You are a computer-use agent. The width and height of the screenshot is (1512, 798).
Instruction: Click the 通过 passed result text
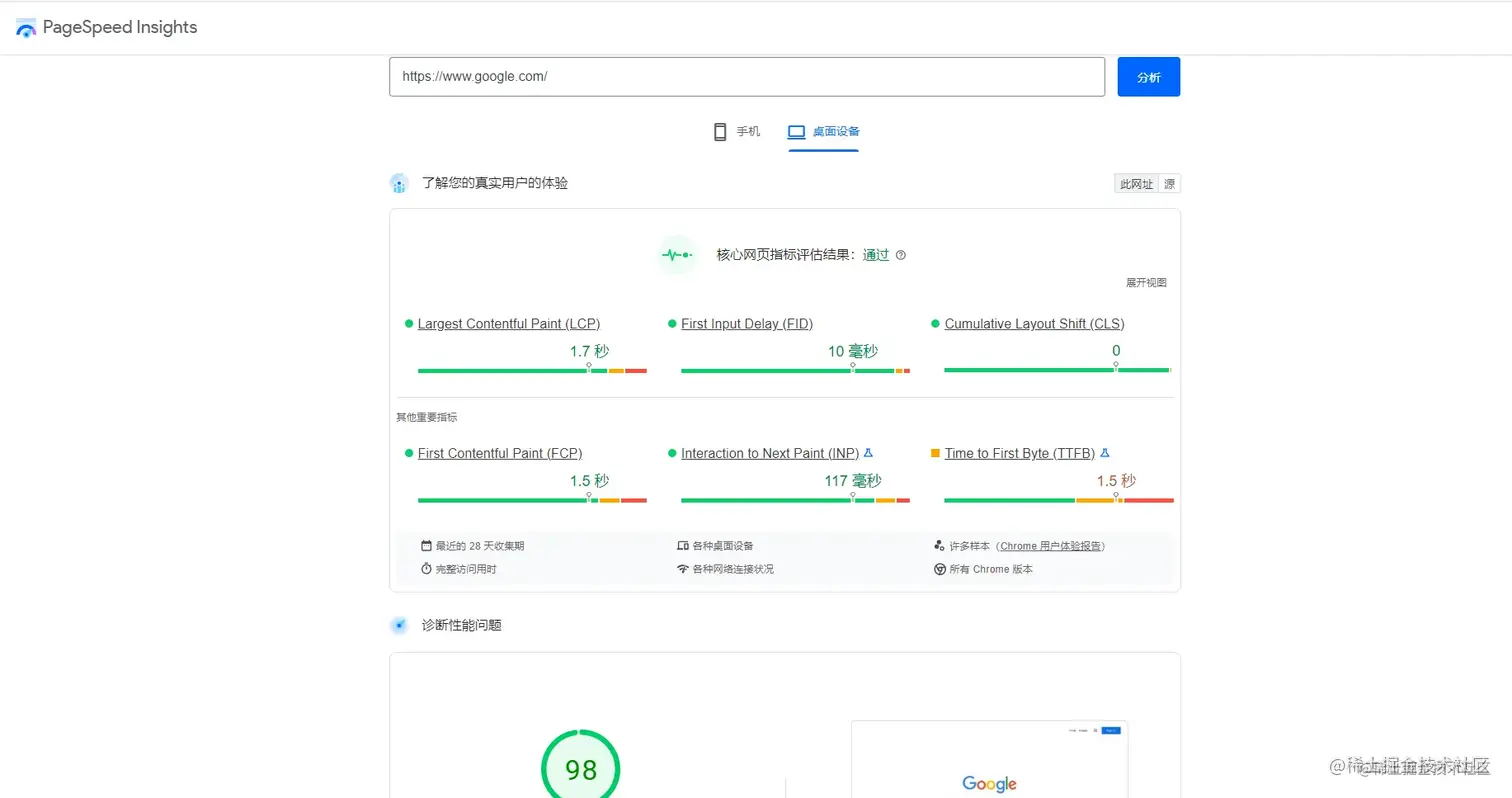876,255
